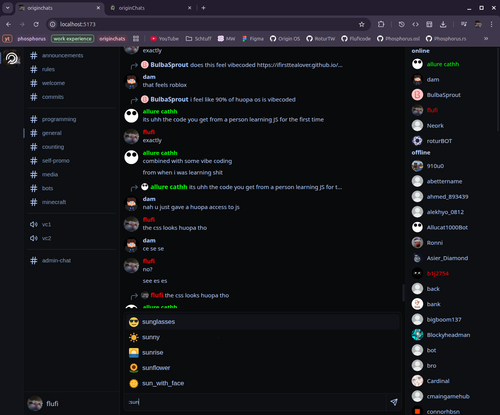This screenshot has height=415, width=500.
Task: Select Cardinal in offline members
Action: [452, 381]
